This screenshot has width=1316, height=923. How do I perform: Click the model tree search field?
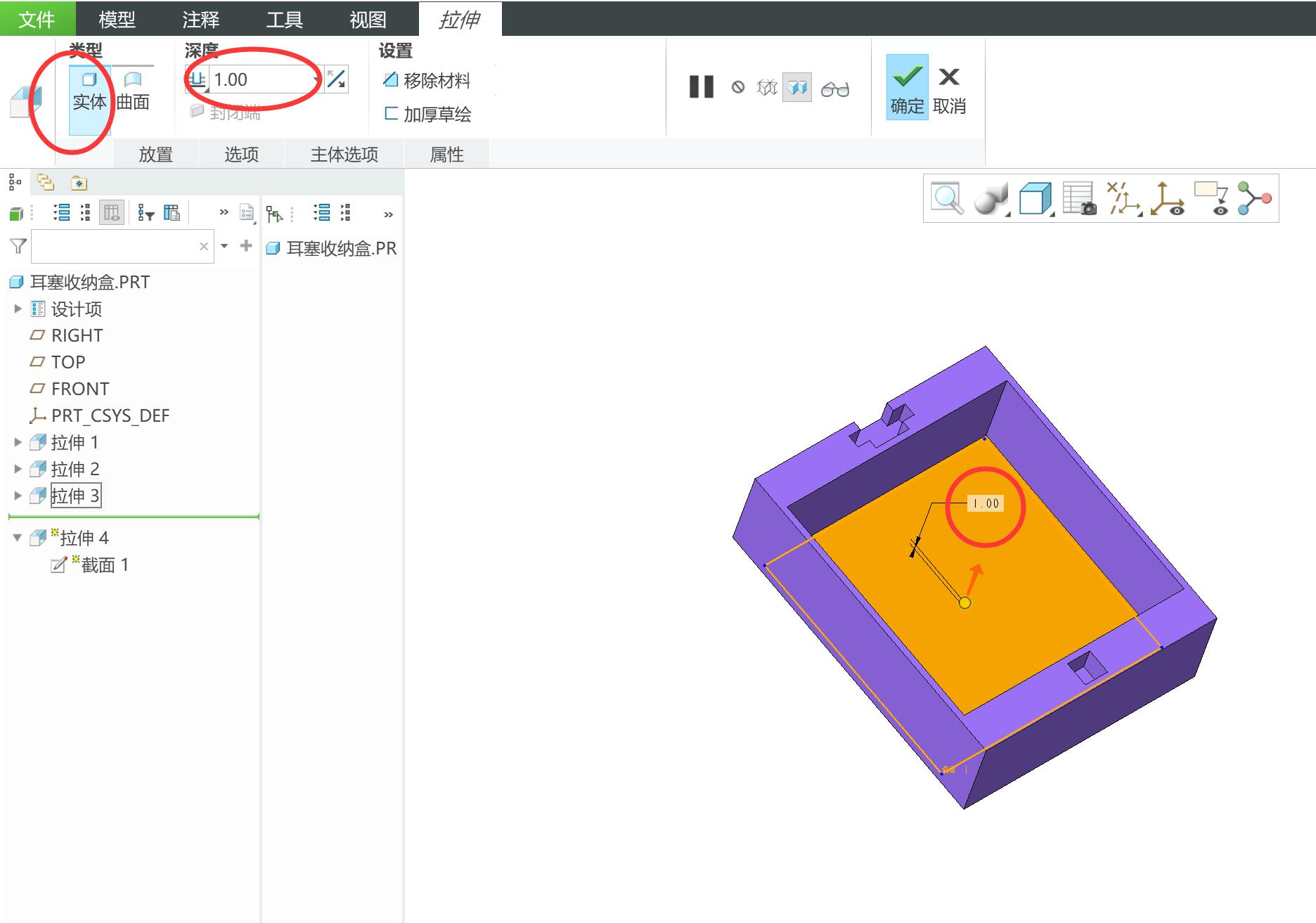pyautogui.click(x=122, y=246)
